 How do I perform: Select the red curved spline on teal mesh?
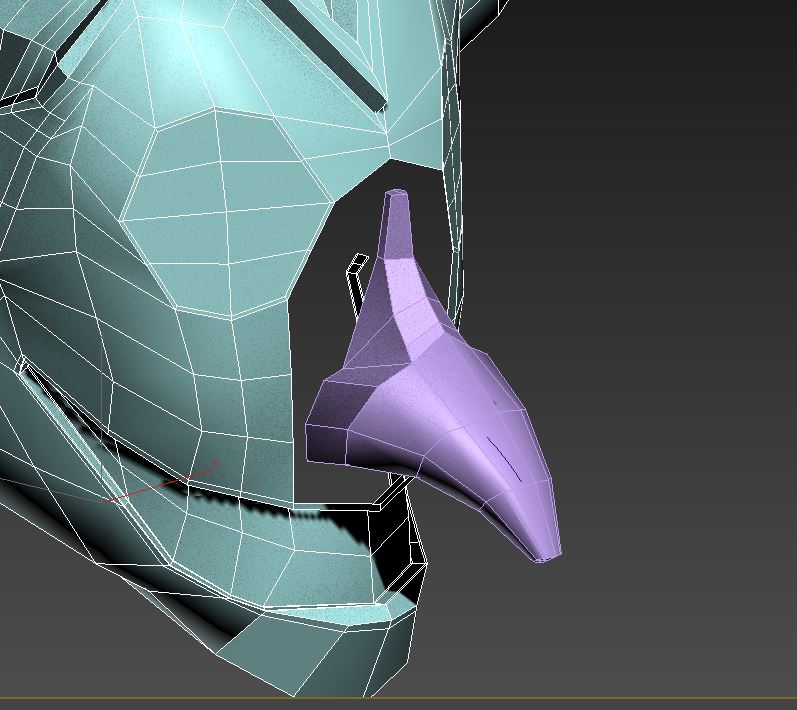point(160,486)
